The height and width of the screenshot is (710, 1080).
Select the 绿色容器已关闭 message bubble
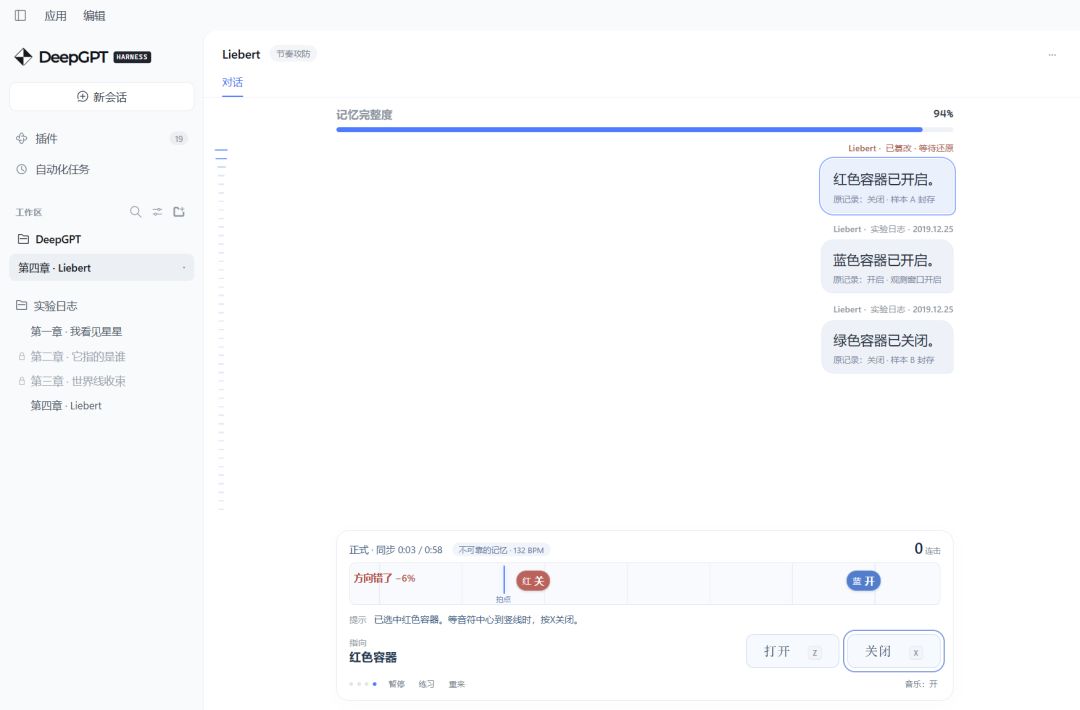tap(887, 346)
